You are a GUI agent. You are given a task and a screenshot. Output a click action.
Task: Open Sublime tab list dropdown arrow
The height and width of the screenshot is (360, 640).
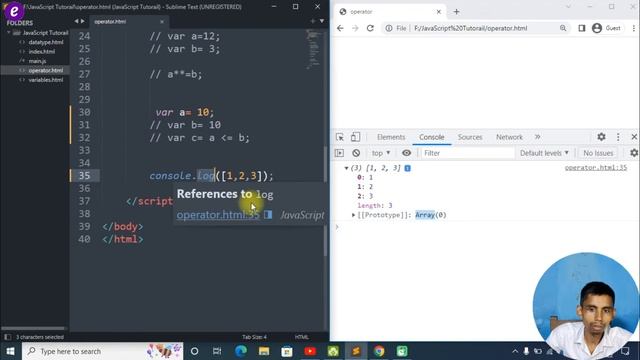click(x=322, y=21)
